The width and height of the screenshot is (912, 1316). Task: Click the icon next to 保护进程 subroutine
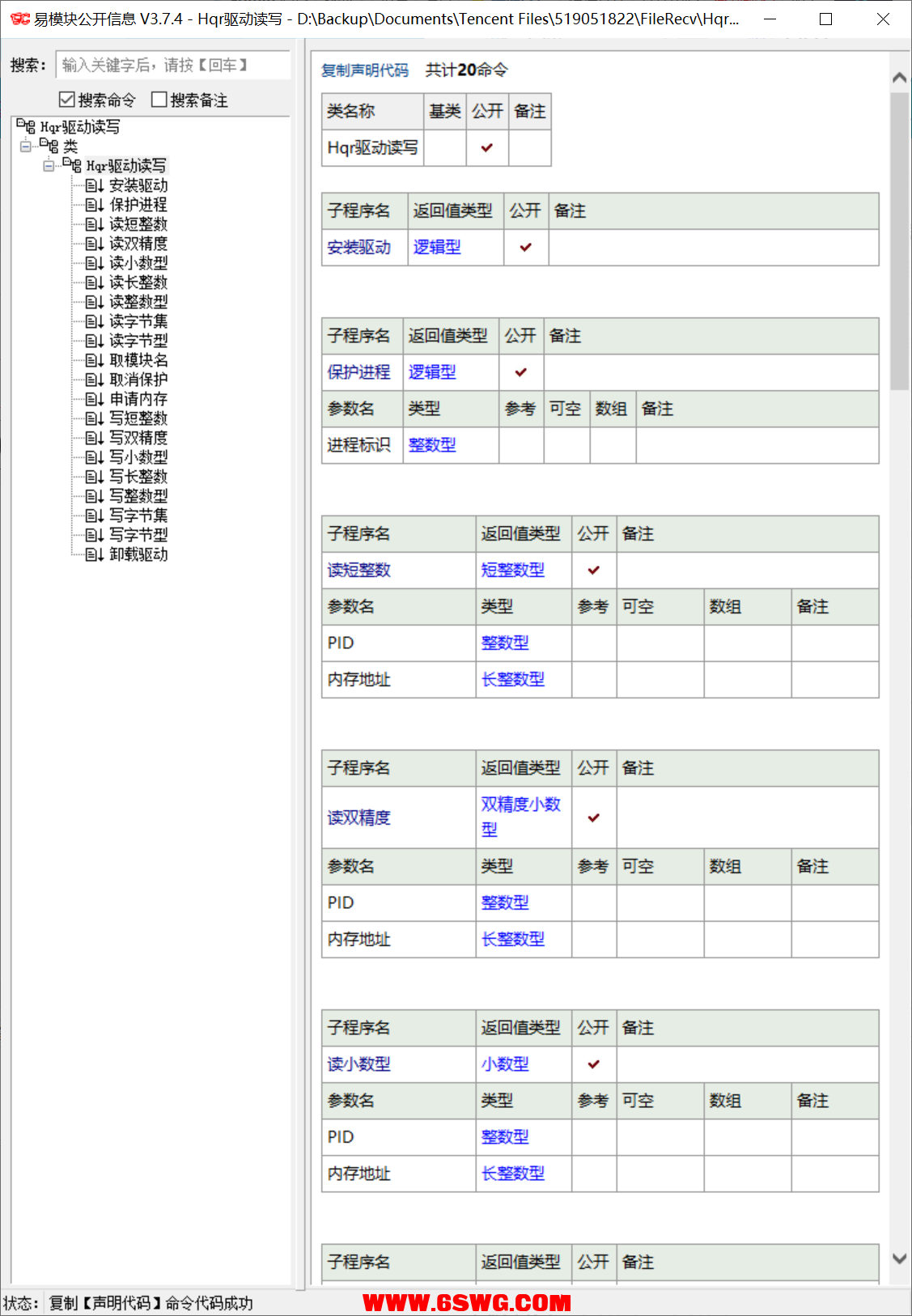pos(94,205)
